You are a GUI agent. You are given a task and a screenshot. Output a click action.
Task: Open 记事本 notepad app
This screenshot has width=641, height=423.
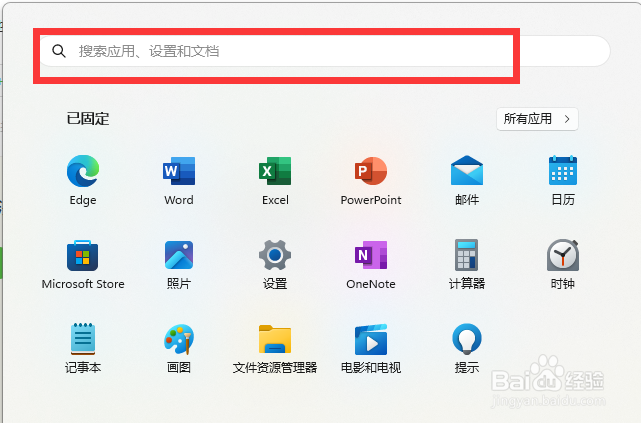pos(83,339)
